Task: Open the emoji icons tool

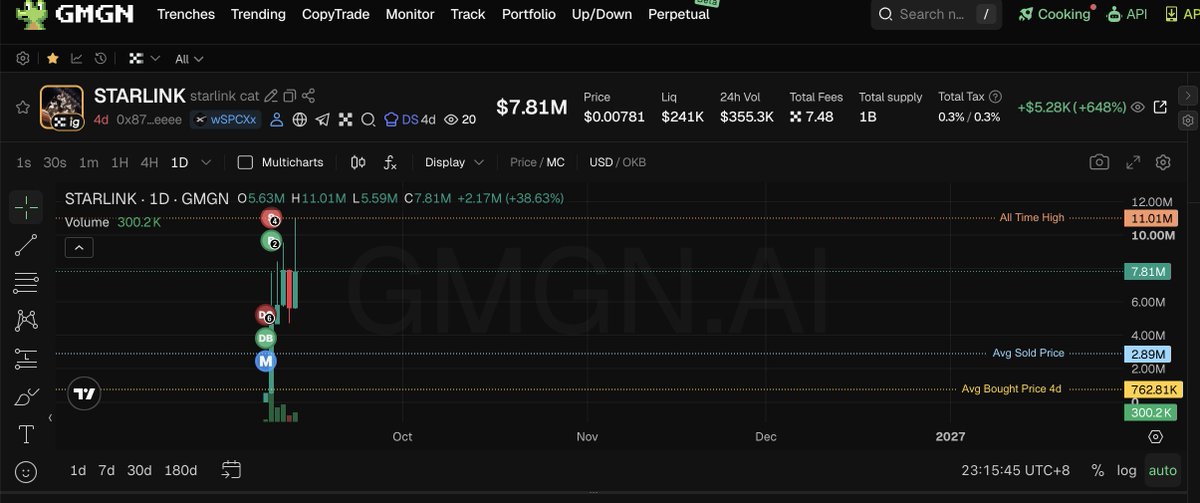Action: coord(27,471)
